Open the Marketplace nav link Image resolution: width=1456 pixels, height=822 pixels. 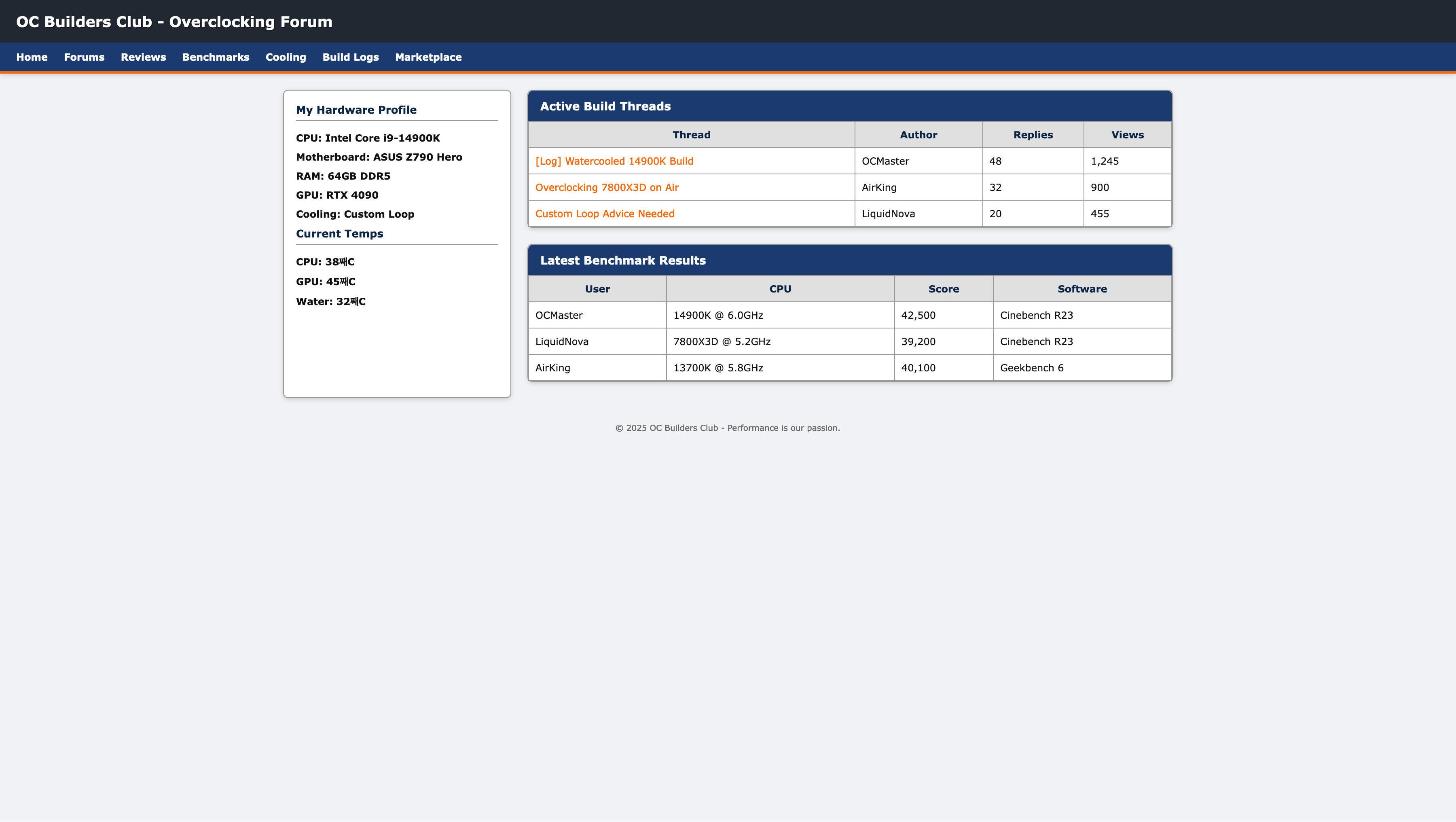click(428, 57)
